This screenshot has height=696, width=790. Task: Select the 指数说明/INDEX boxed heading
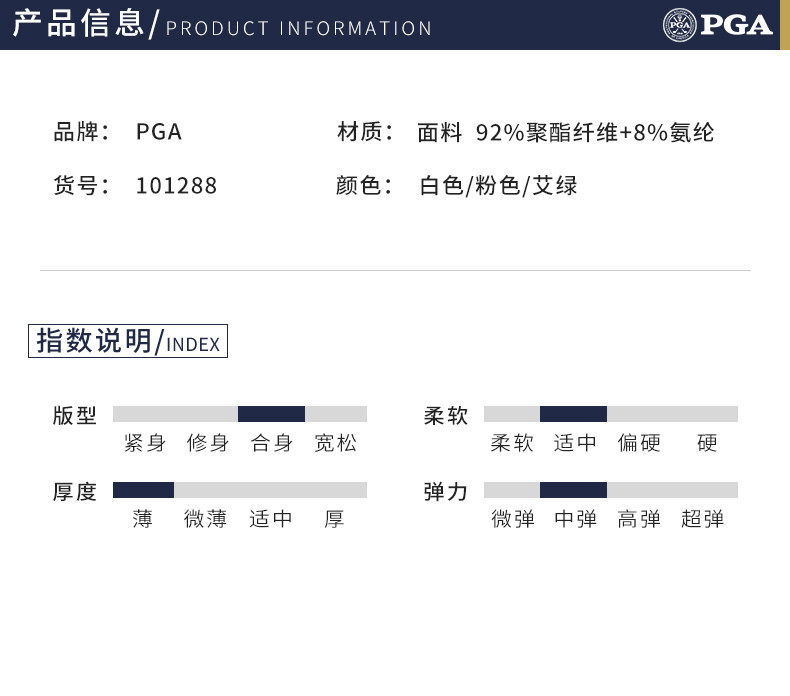coord(128,341)
